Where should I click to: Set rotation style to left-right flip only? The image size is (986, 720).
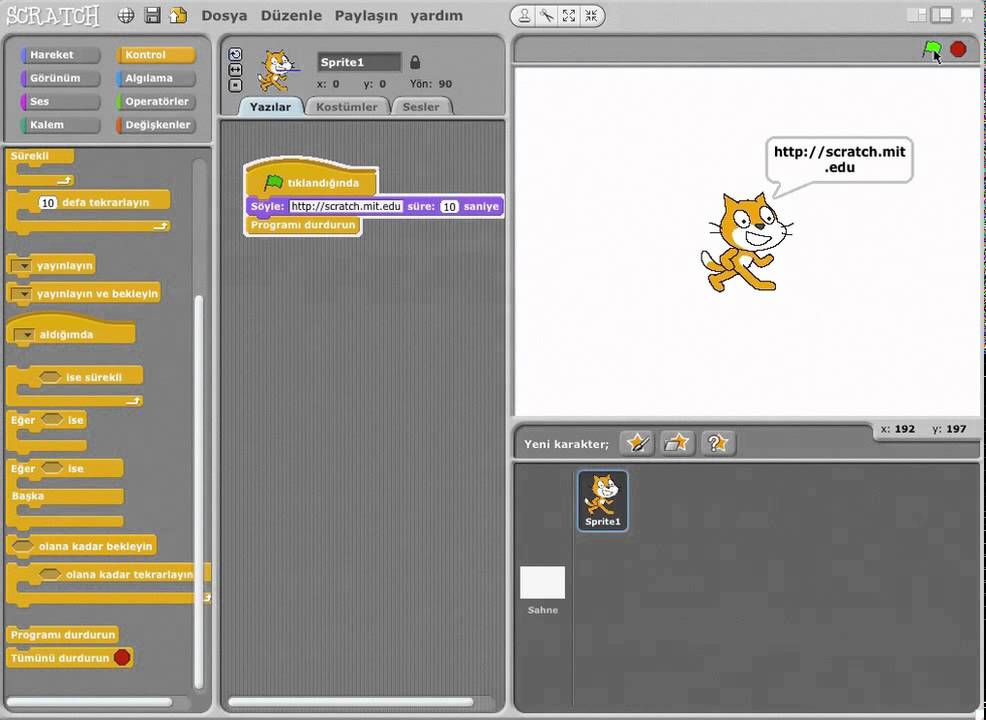coord(235,70)
